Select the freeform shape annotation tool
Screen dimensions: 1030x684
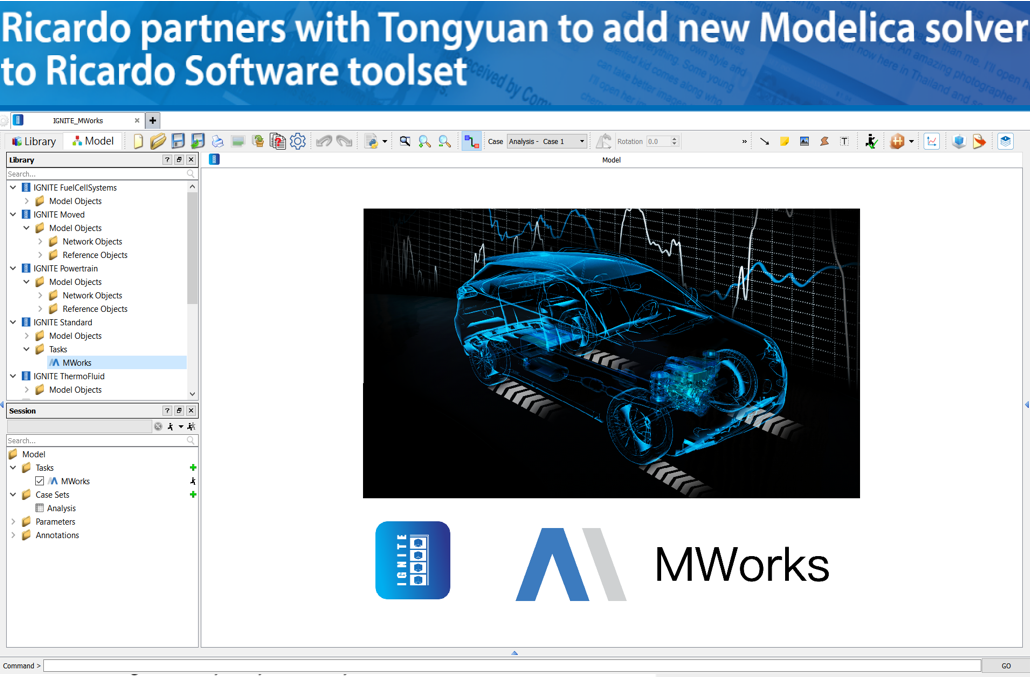(824, 141)
